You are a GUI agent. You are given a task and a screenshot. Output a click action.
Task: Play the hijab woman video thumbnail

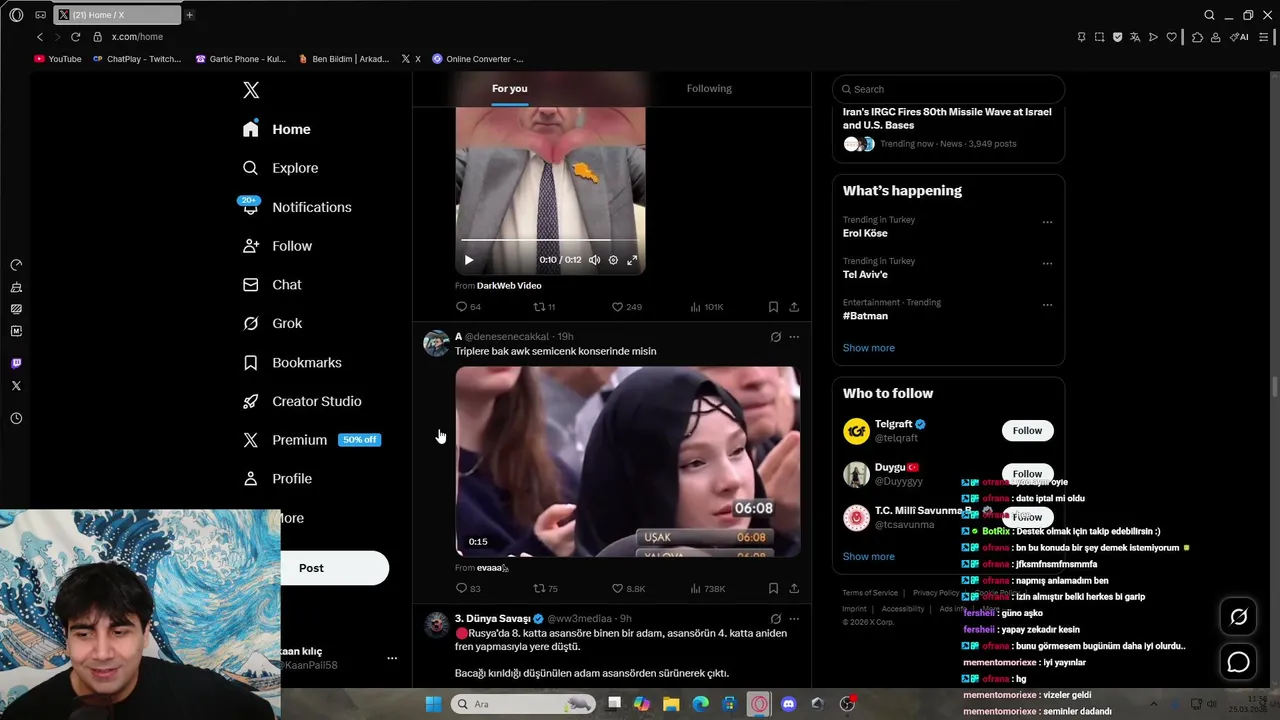(x=627, y=462)
